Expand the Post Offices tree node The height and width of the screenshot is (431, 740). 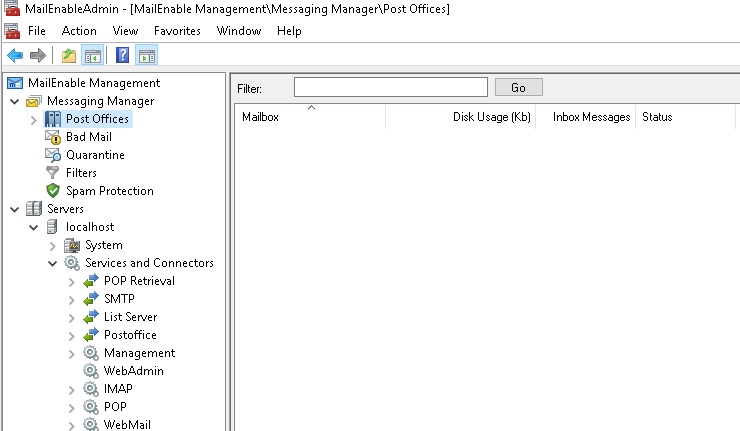coord(33,119)
